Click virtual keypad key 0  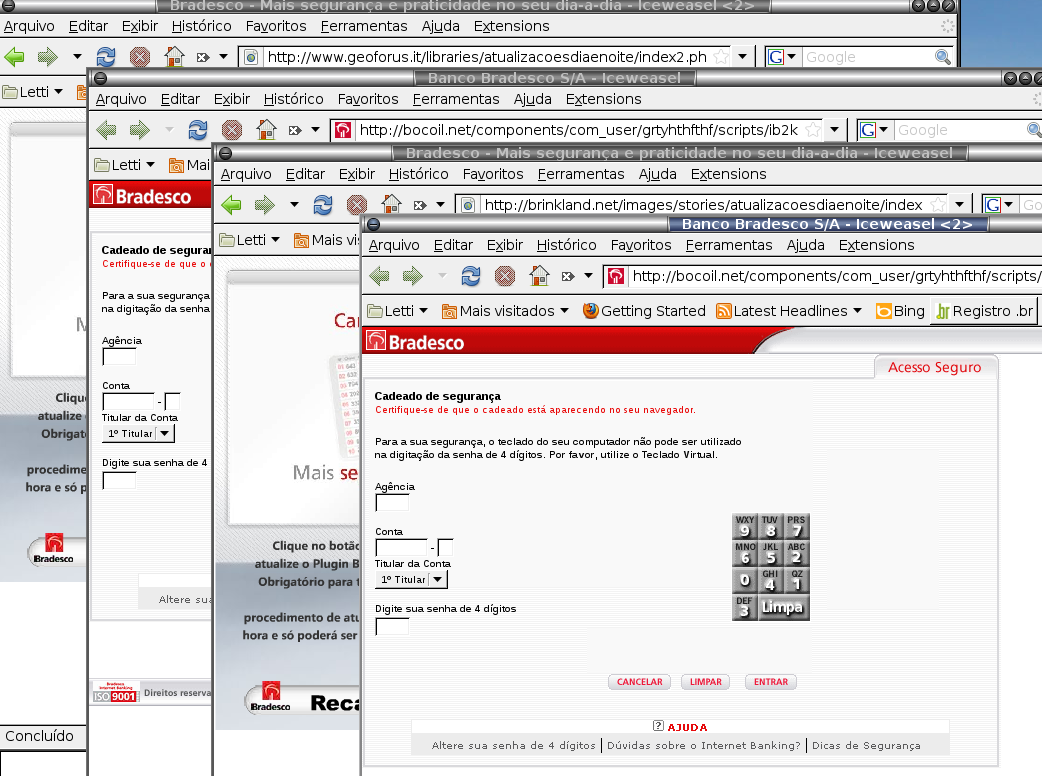745,581
